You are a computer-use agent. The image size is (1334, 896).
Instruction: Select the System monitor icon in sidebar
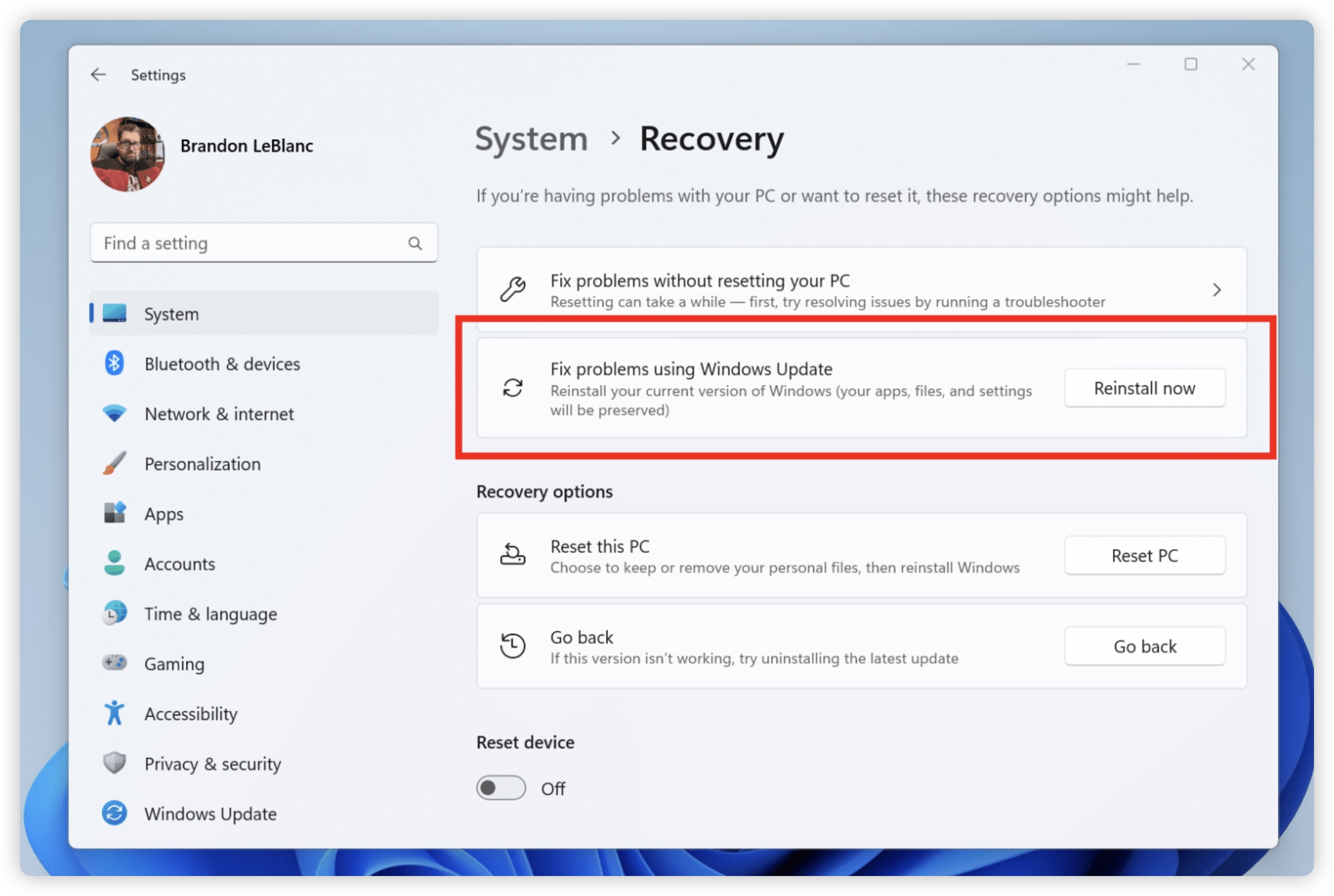point(114,314)
